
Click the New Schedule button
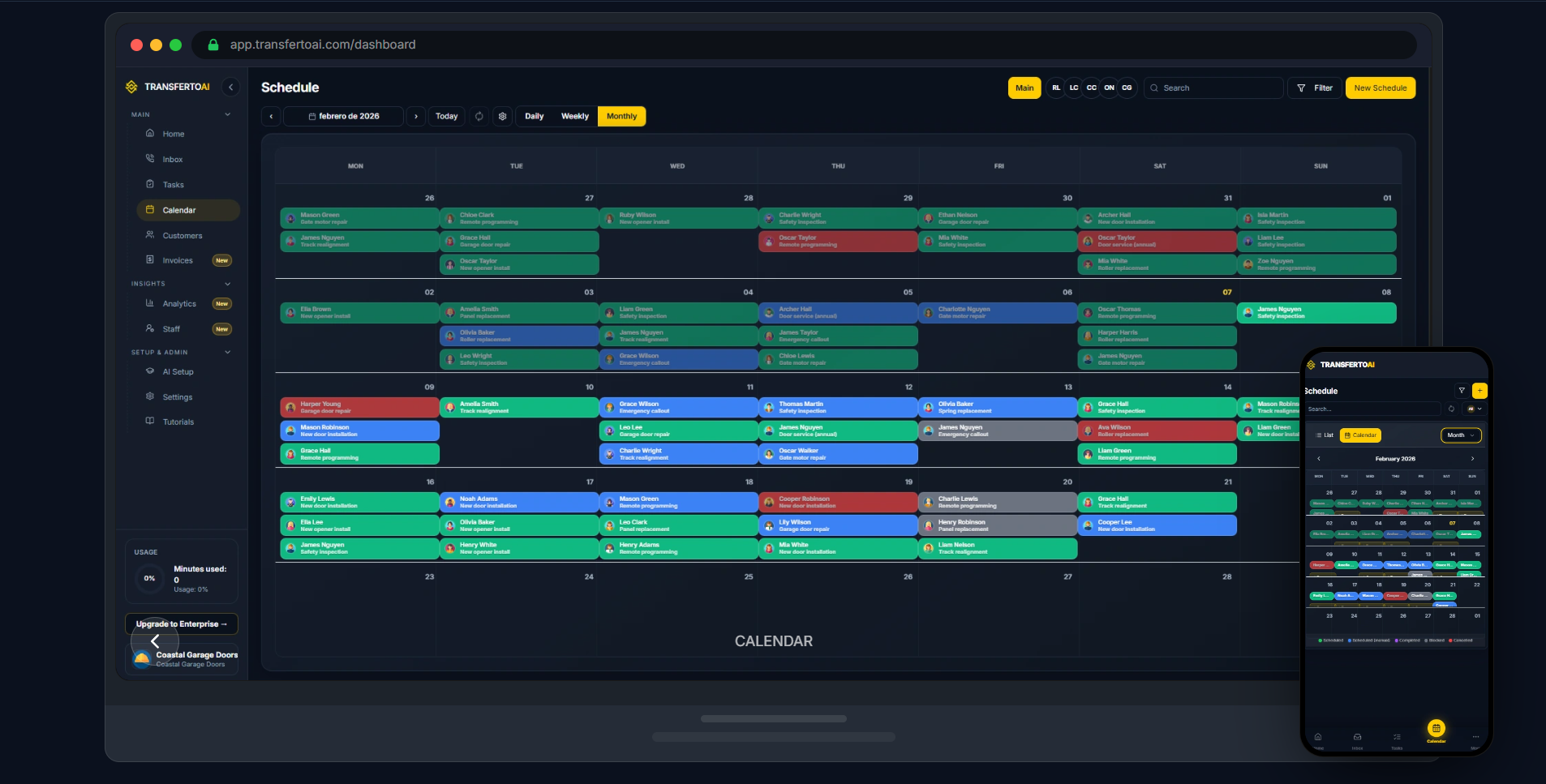[x=1381, y=88]
